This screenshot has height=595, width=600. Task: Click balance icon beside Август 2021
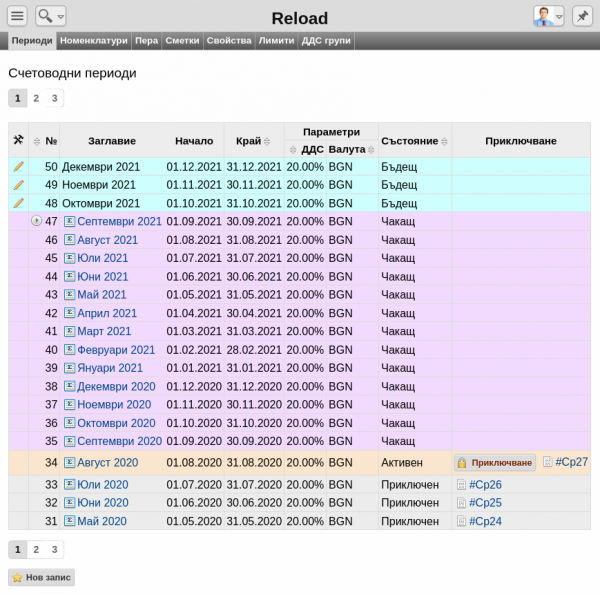coord(69,240)
